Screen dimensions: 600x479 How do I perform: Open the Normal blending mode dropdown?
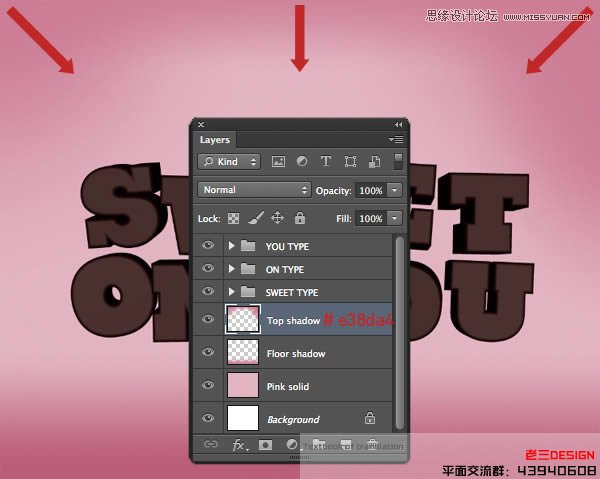(x=254, y=189)
